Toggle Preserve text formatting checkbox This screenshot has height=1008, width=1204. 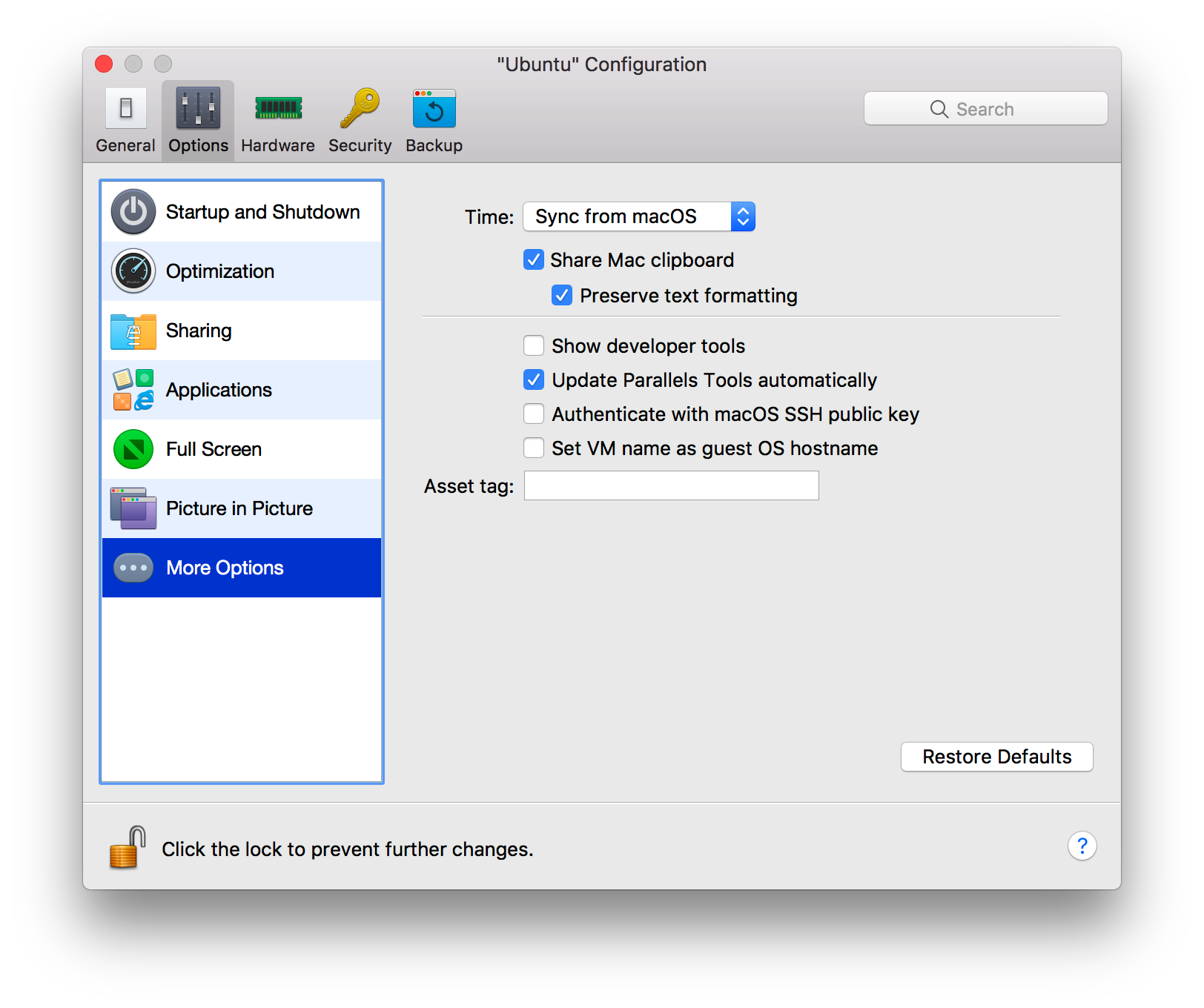[x=562, y=296]
